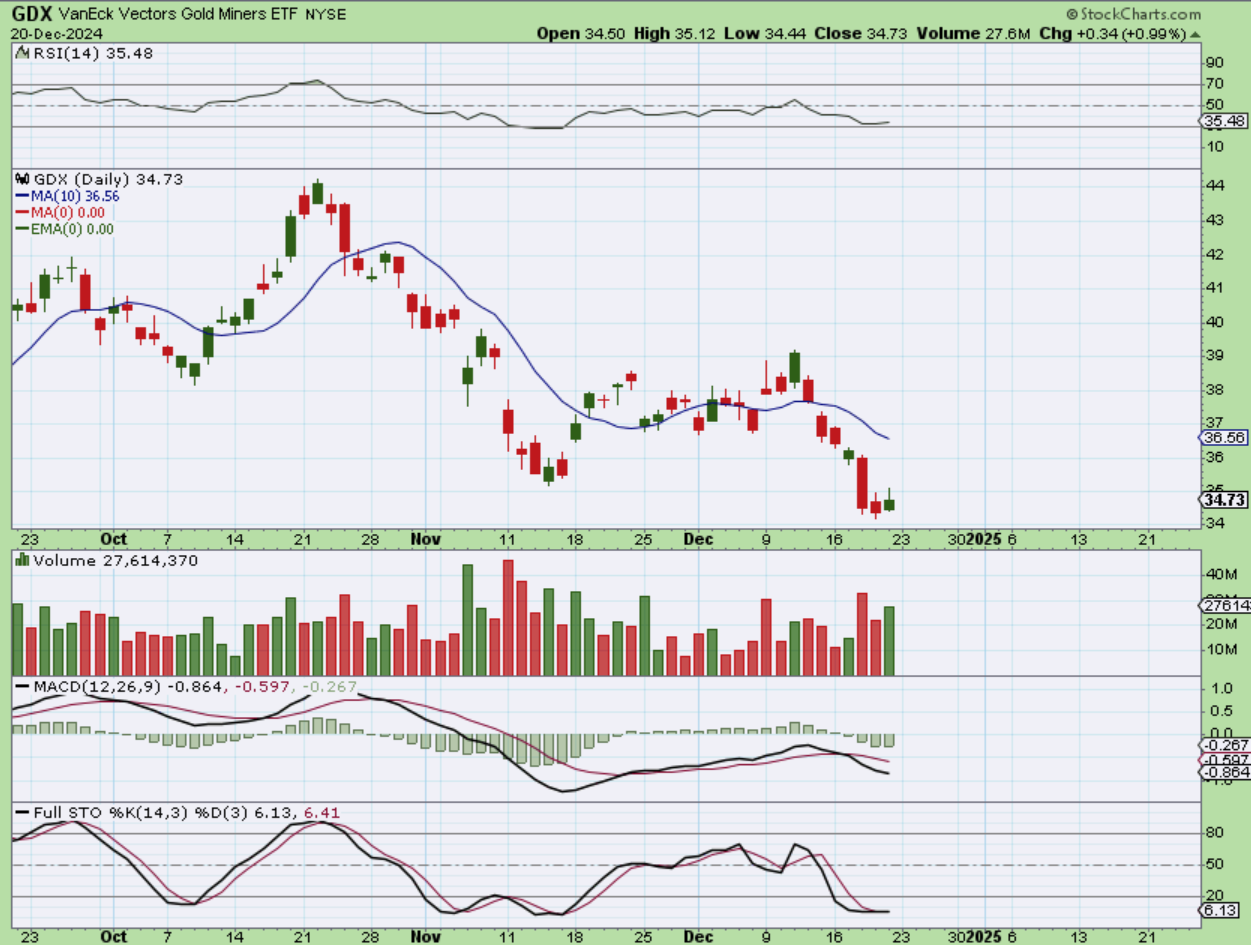Click the 70 label on RSI axis
The height and width of the screenshot is (945, 1251).
[x=1214, y=84]
